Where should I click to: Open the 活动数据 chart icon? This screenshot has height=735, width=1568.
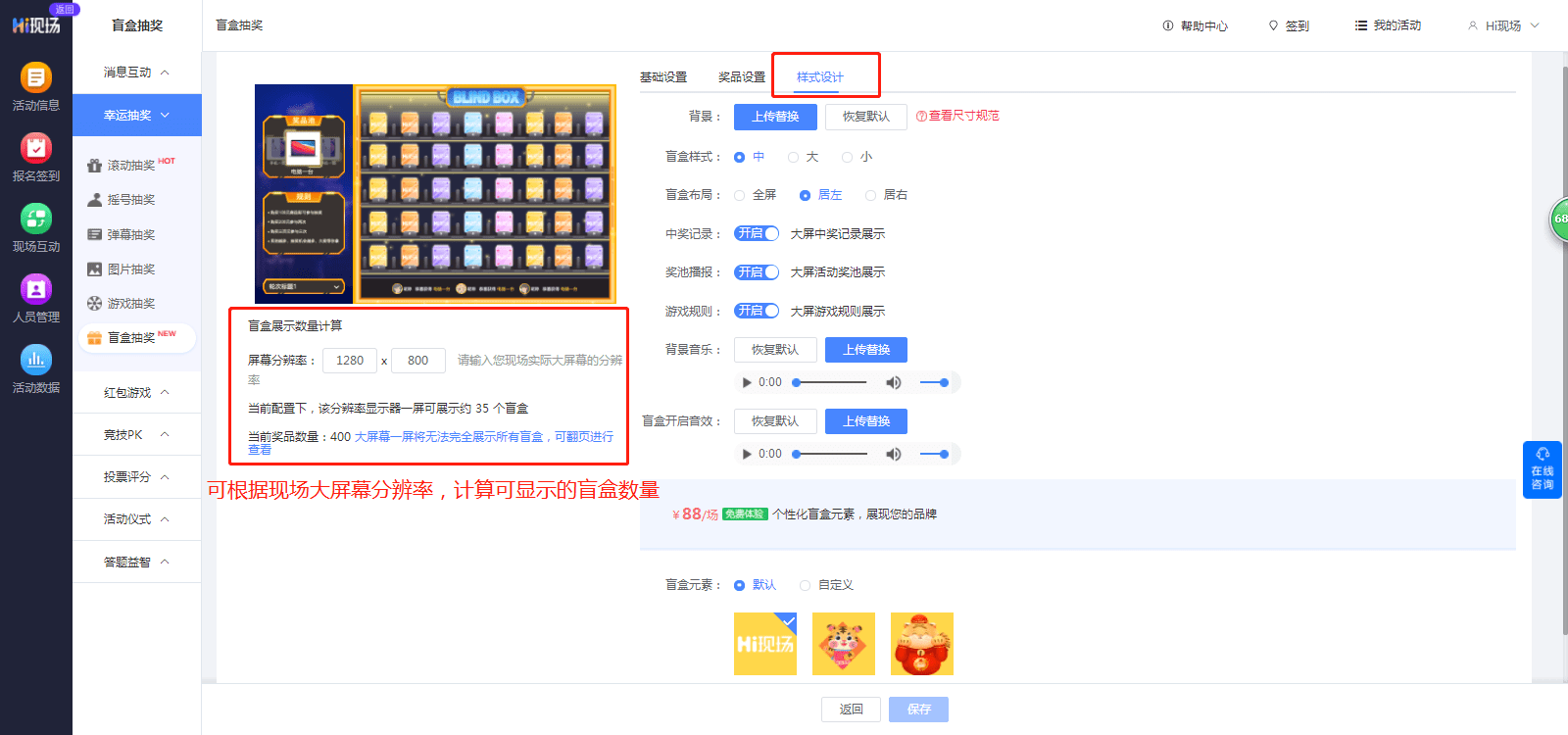click(x=36, y=360)
